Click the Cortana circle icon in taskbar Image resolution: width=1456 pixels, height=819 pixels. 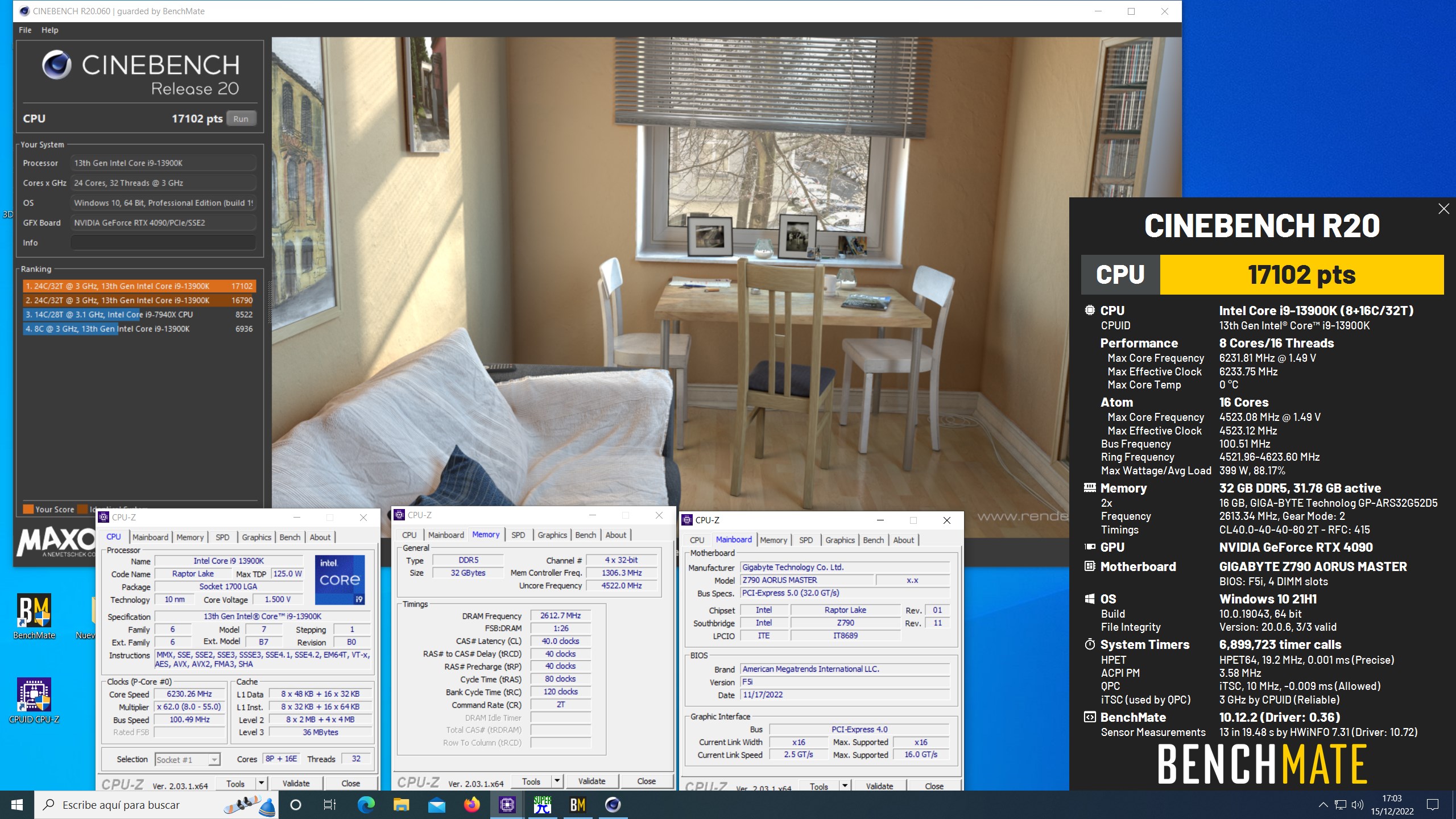[x=295, y=805]
